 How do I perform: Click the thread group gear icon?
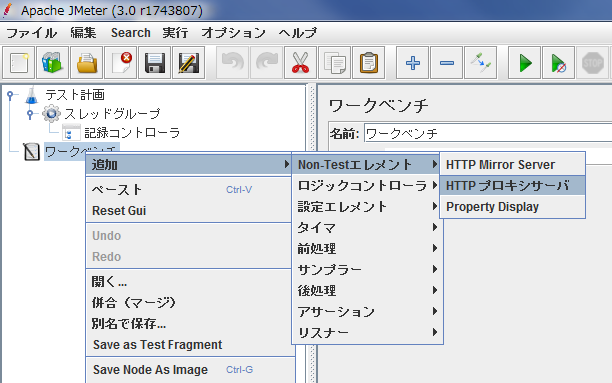[51, 114]
